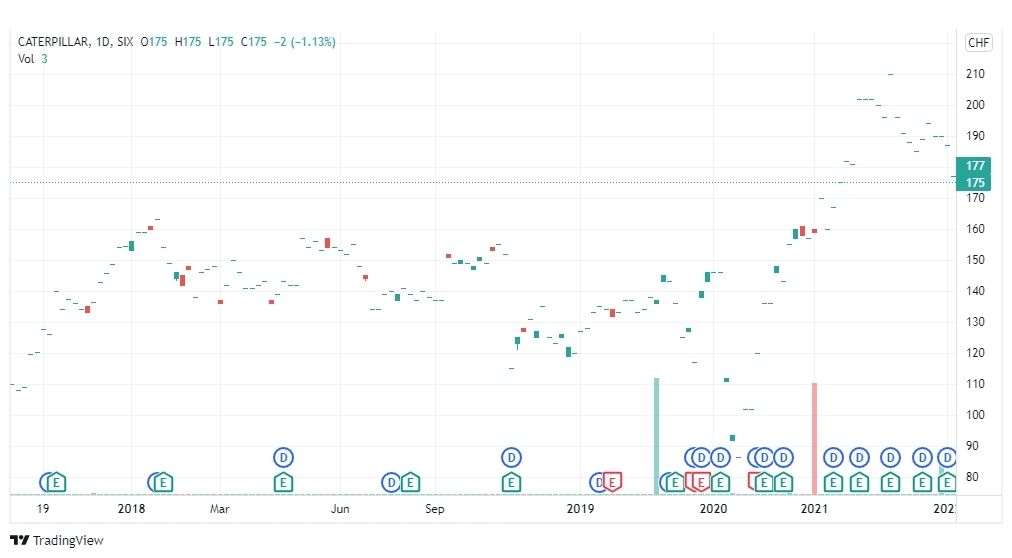Click the Jun label on time axis
Viewport: 1012px width, 558px height.
tap(340, 509)
